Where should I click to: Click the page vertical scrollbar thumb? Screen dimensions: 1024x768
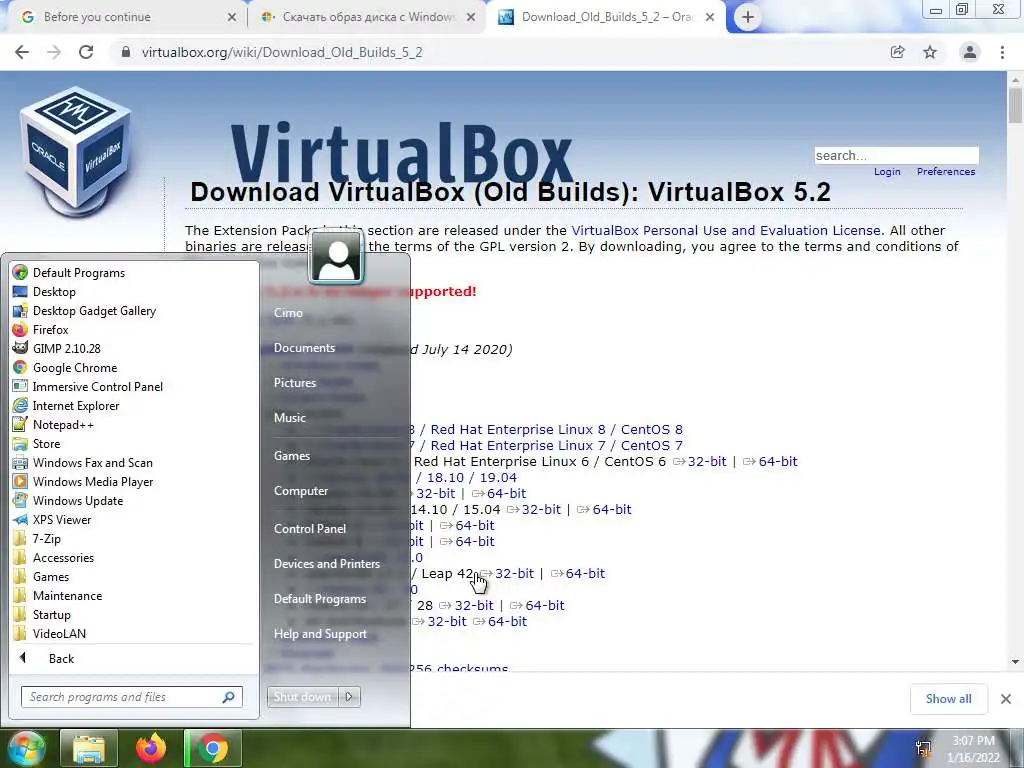[1015, 106]
